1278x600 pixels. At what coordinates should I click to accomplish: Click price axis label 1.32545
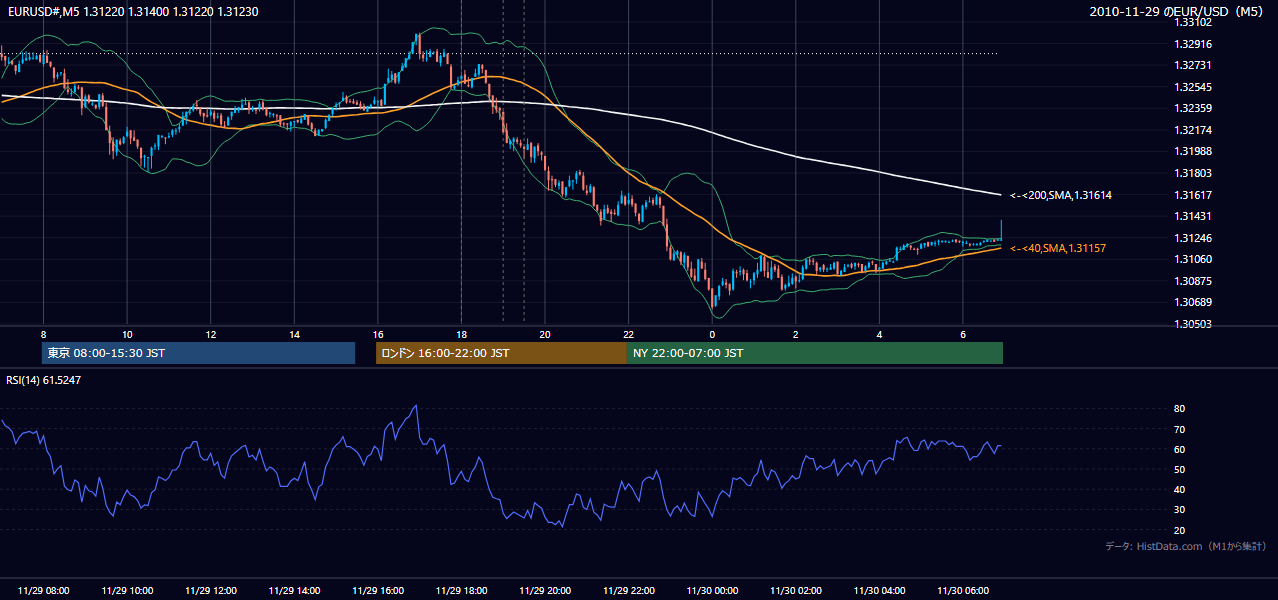pyautogui.click(x=1192, y=87)
